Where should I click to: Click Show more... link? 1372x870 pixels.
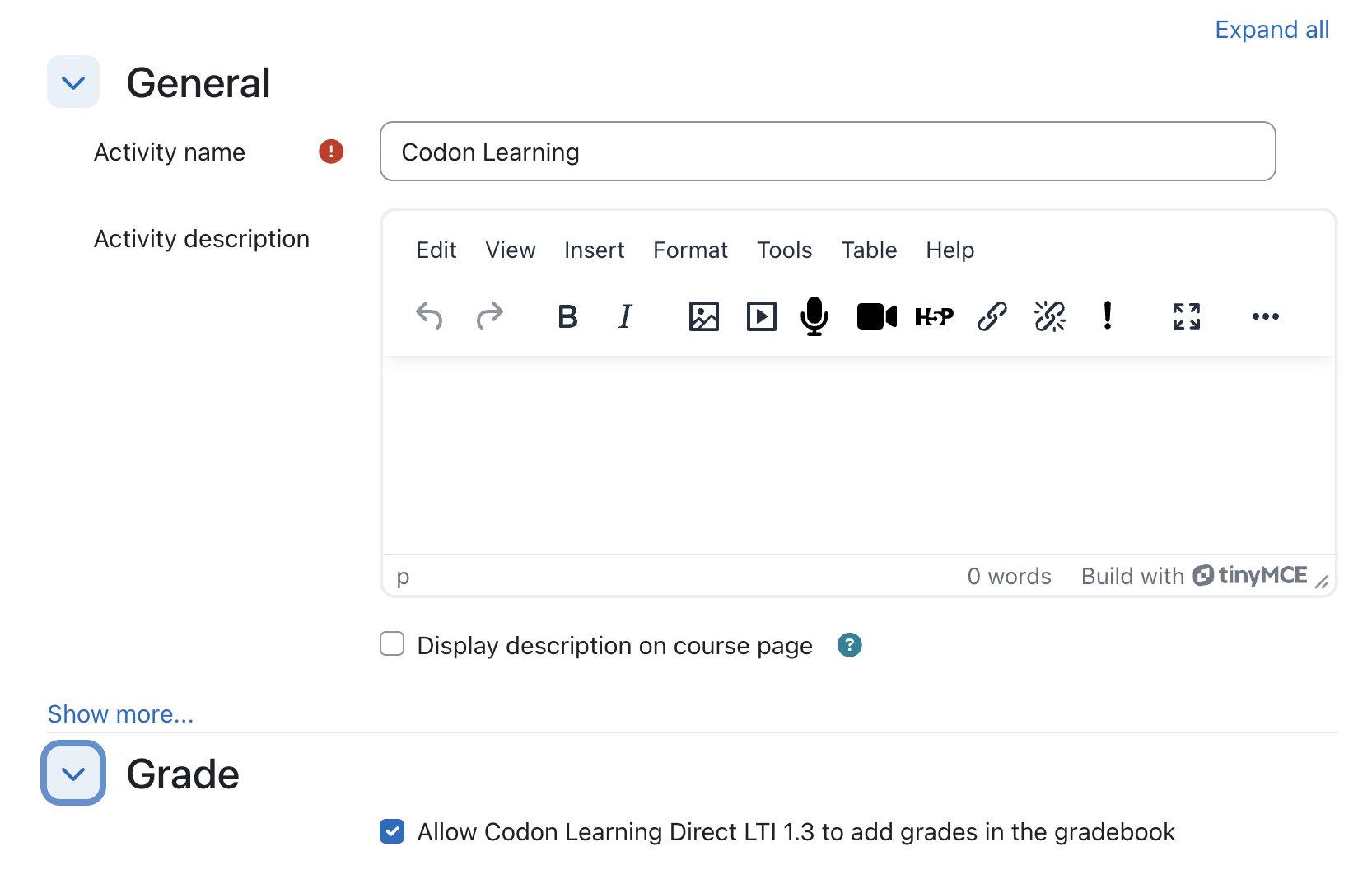pyautogui.click(x=120, y=713)
